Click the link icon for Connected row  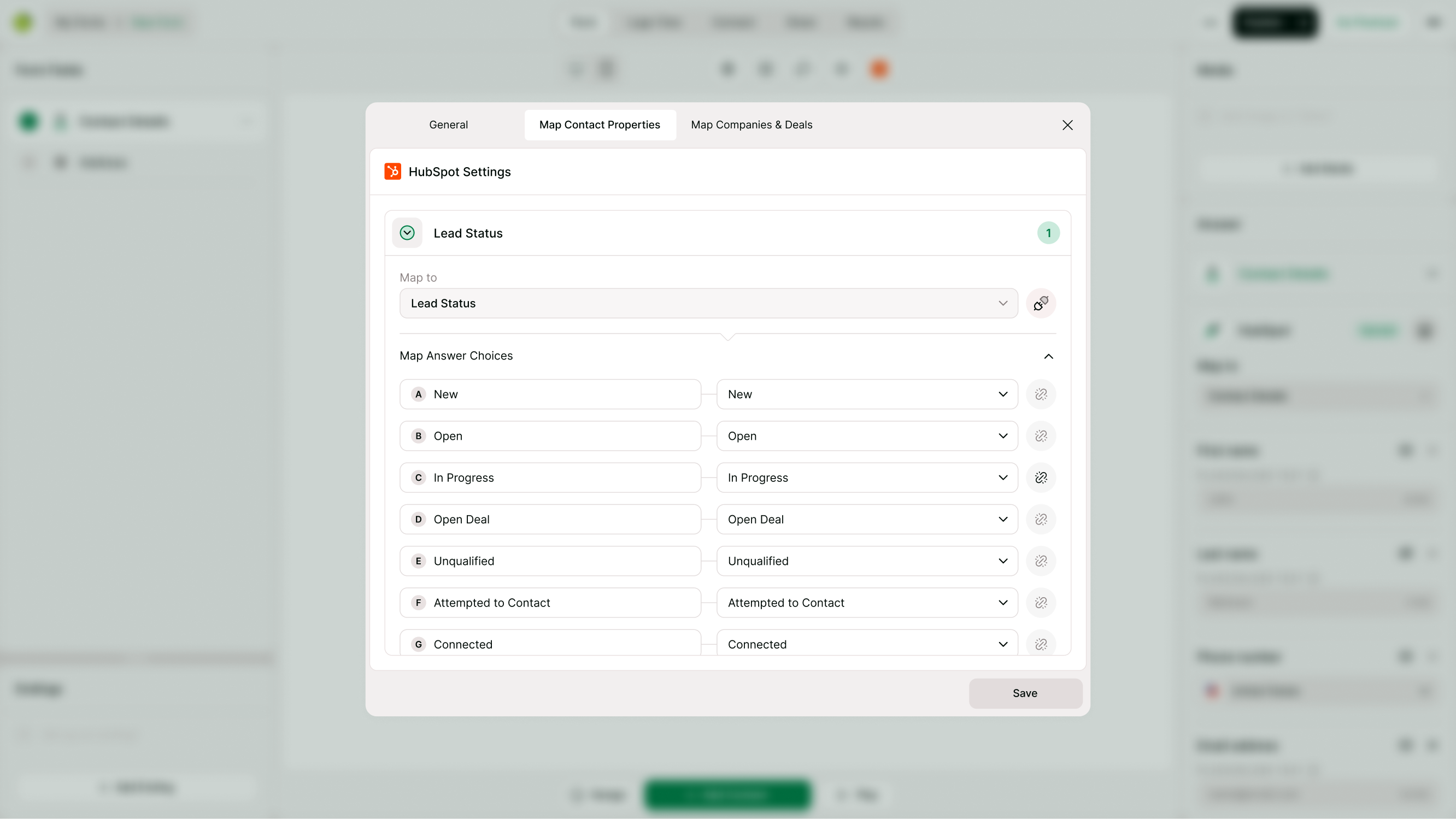coord(1041,644)
